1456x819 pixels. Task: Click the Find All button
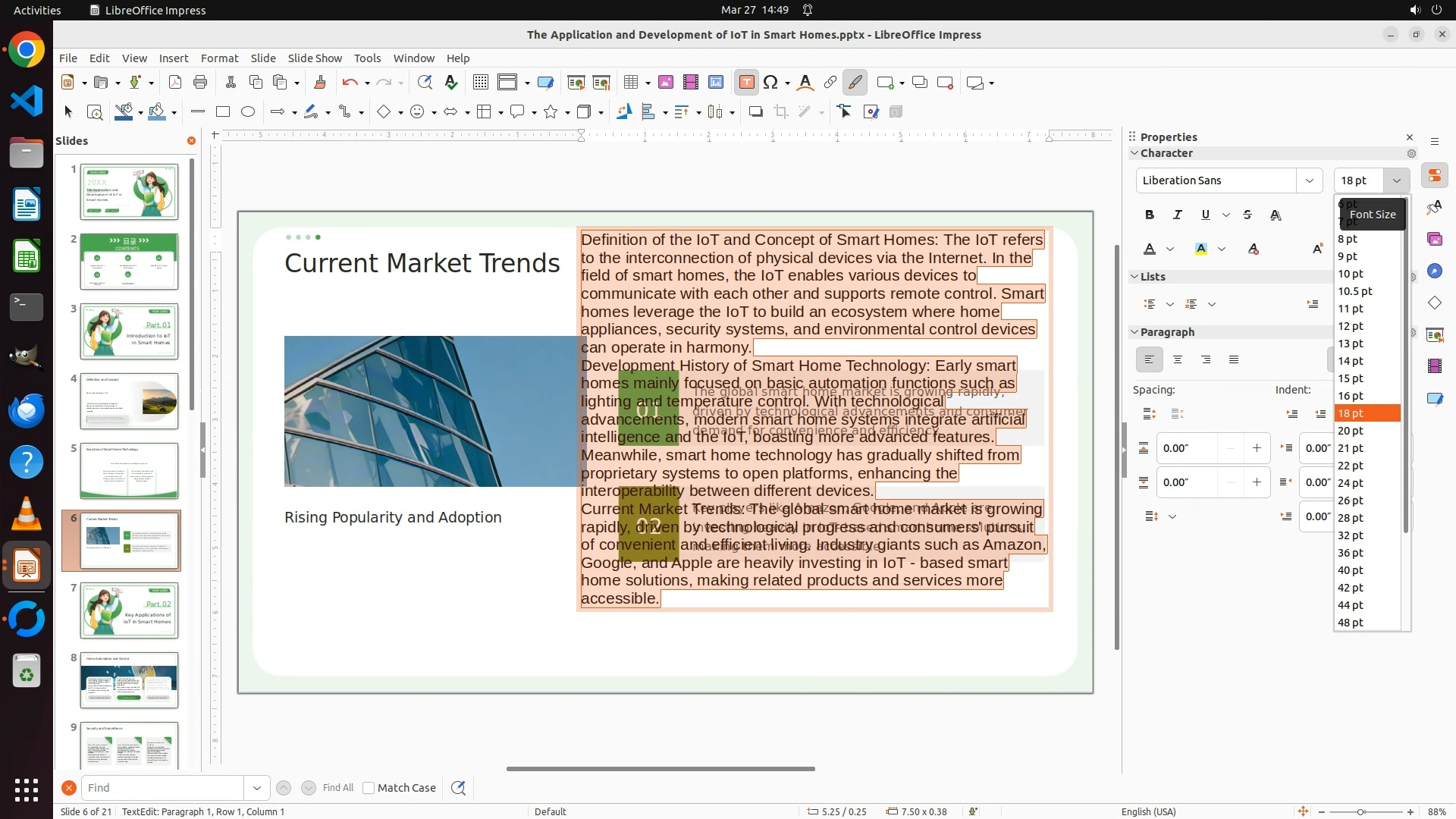(337, 788)
